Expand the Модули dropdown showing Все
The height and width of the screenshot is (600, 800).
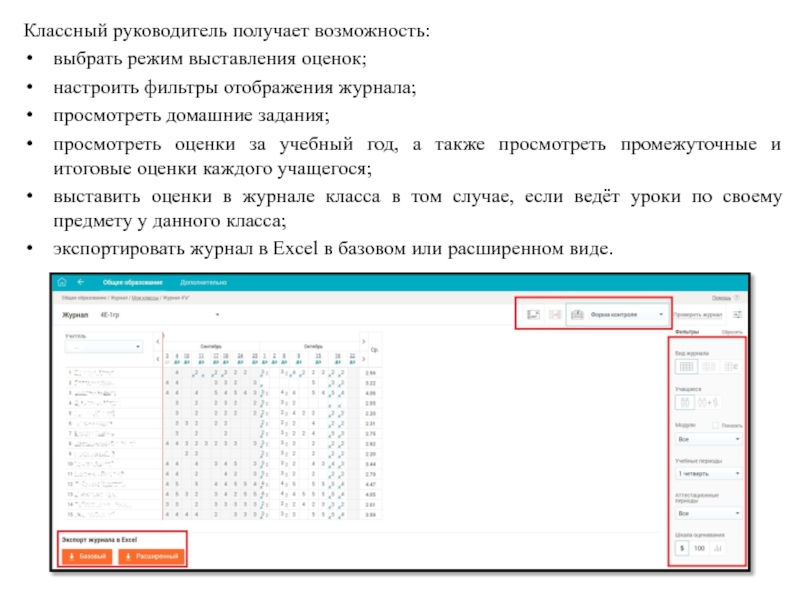coord(708,438)
